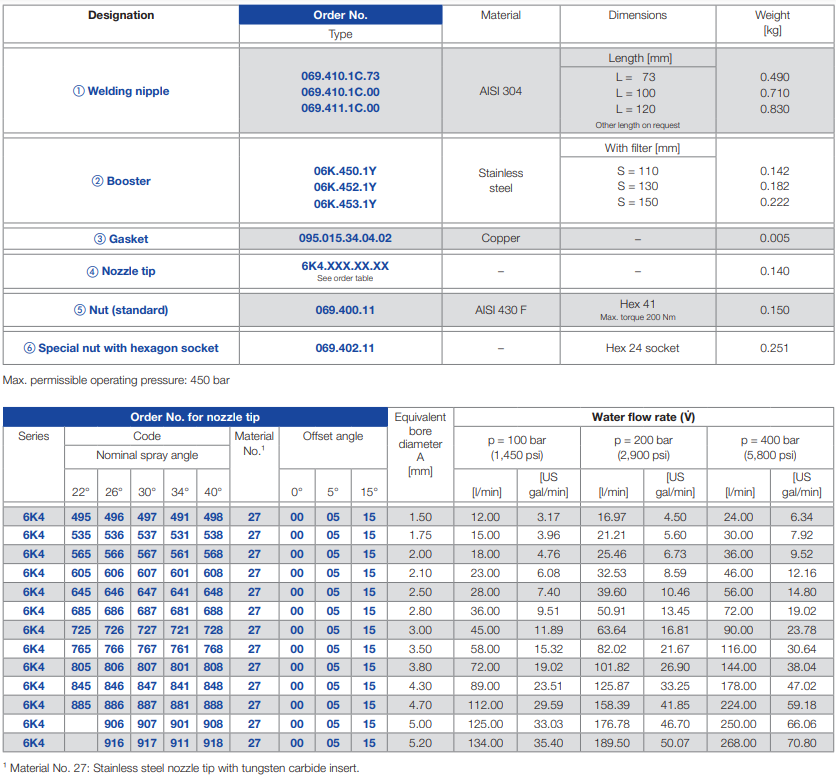Click the 'Water flow rate' header
Image resolution: width=836 pixels, height=778 pixels.
(x=644, y=417)
